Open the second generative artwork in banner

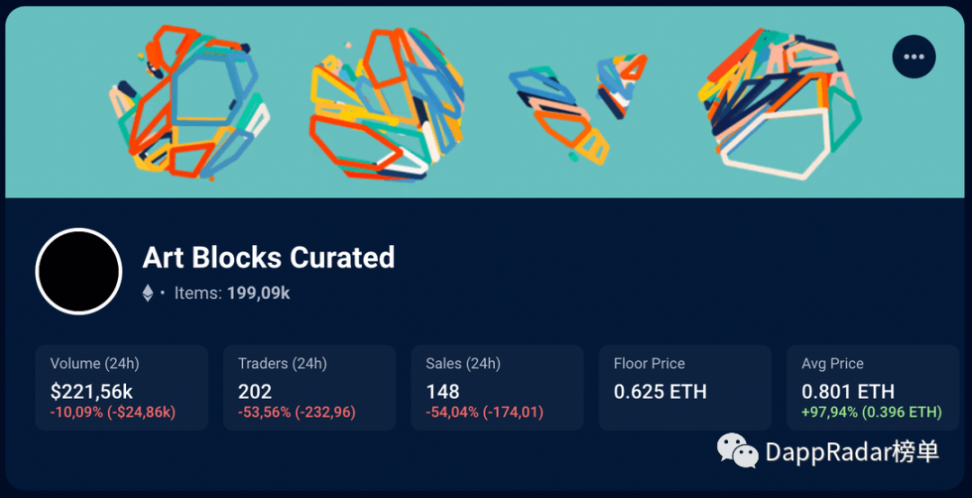pos(386,104)
